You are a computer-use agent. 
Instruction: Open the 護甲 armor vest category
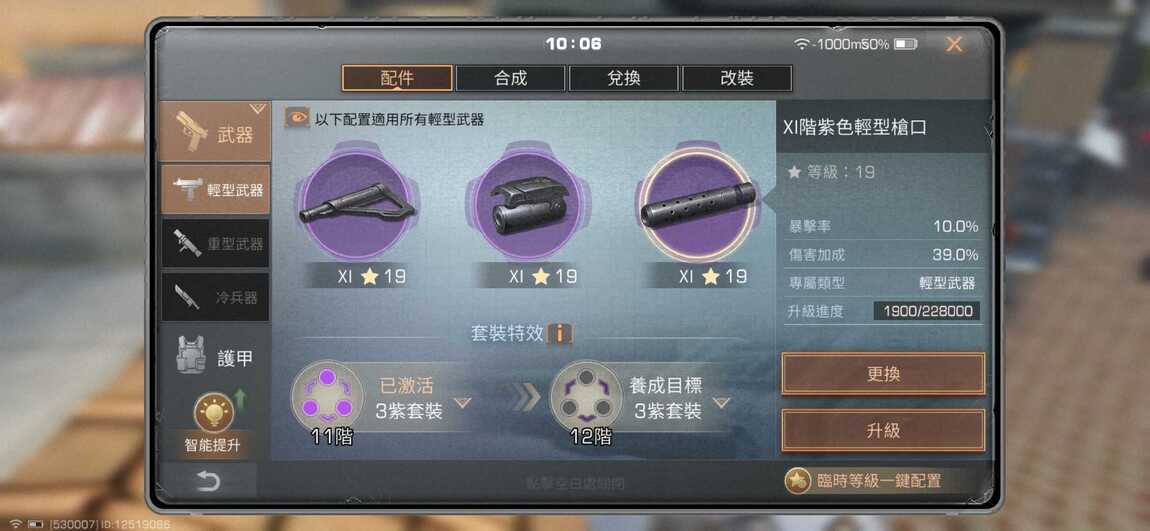pos(216,357)
